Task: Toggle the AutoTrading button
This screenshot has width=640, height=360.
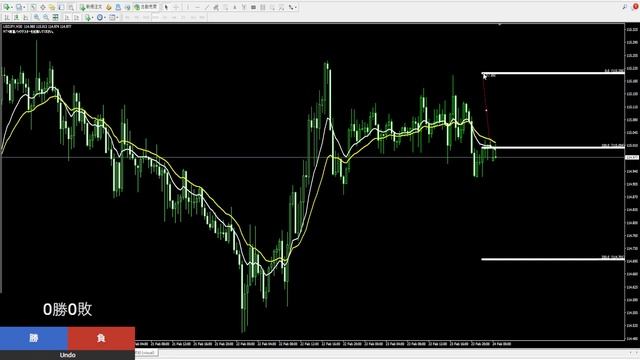Action: [146, 7]
